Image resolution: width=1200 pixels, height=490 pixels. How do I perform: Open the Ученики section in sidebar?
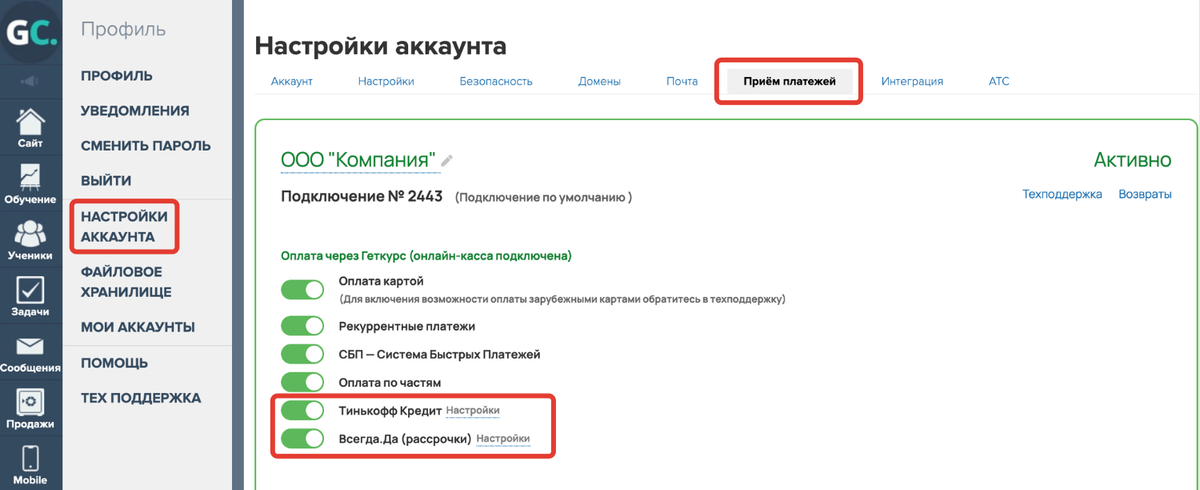[30, 240]
